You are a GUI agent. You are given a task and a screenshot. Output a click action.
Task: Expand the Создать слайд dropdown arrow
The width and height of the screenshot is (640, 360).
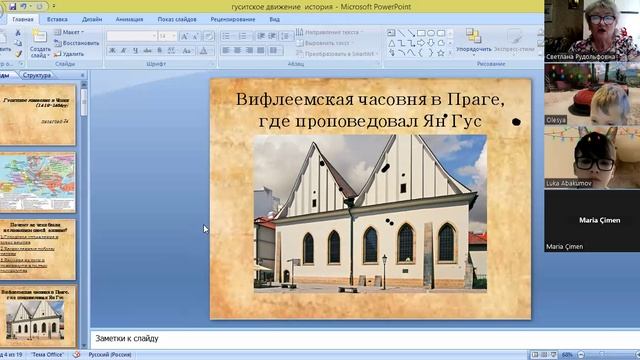(48, 56)
